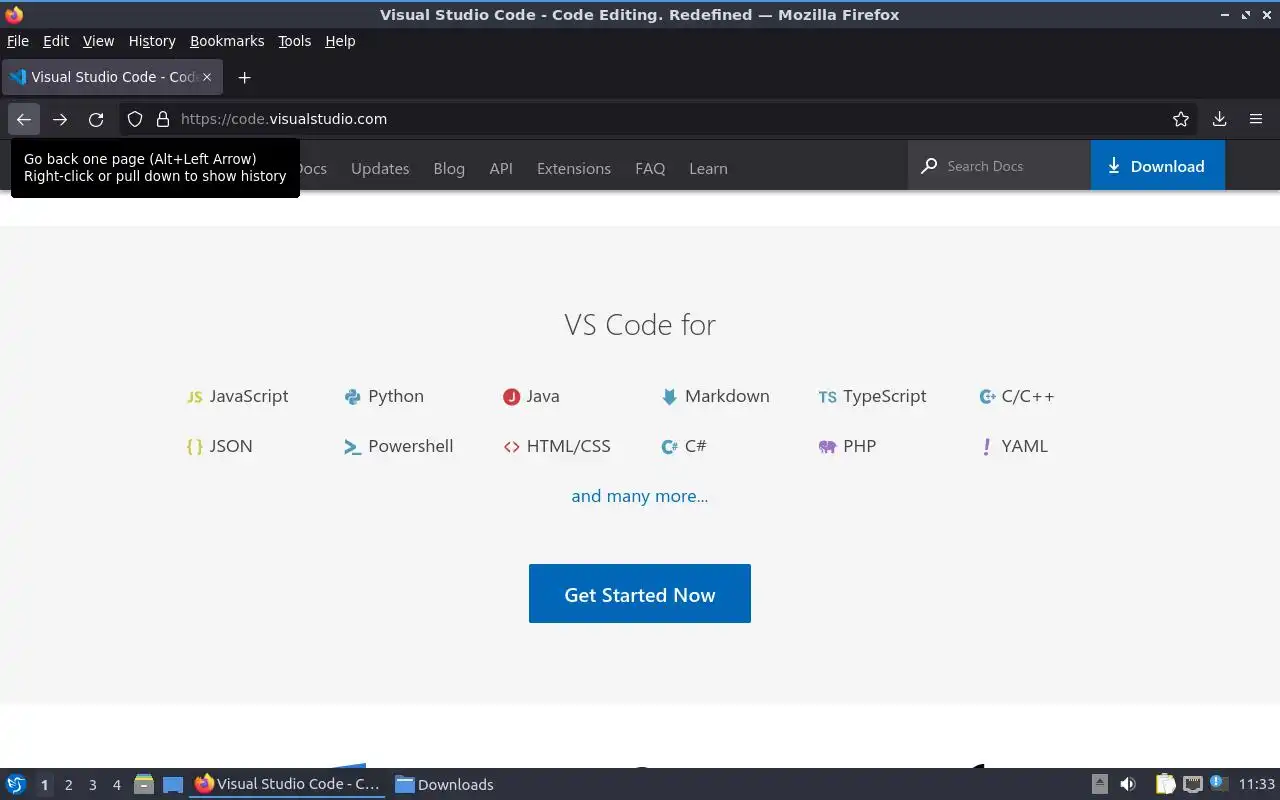Open the C/C++ language link
Viewport: 1280px width, 800px height.
click(x=1028, y=396)
